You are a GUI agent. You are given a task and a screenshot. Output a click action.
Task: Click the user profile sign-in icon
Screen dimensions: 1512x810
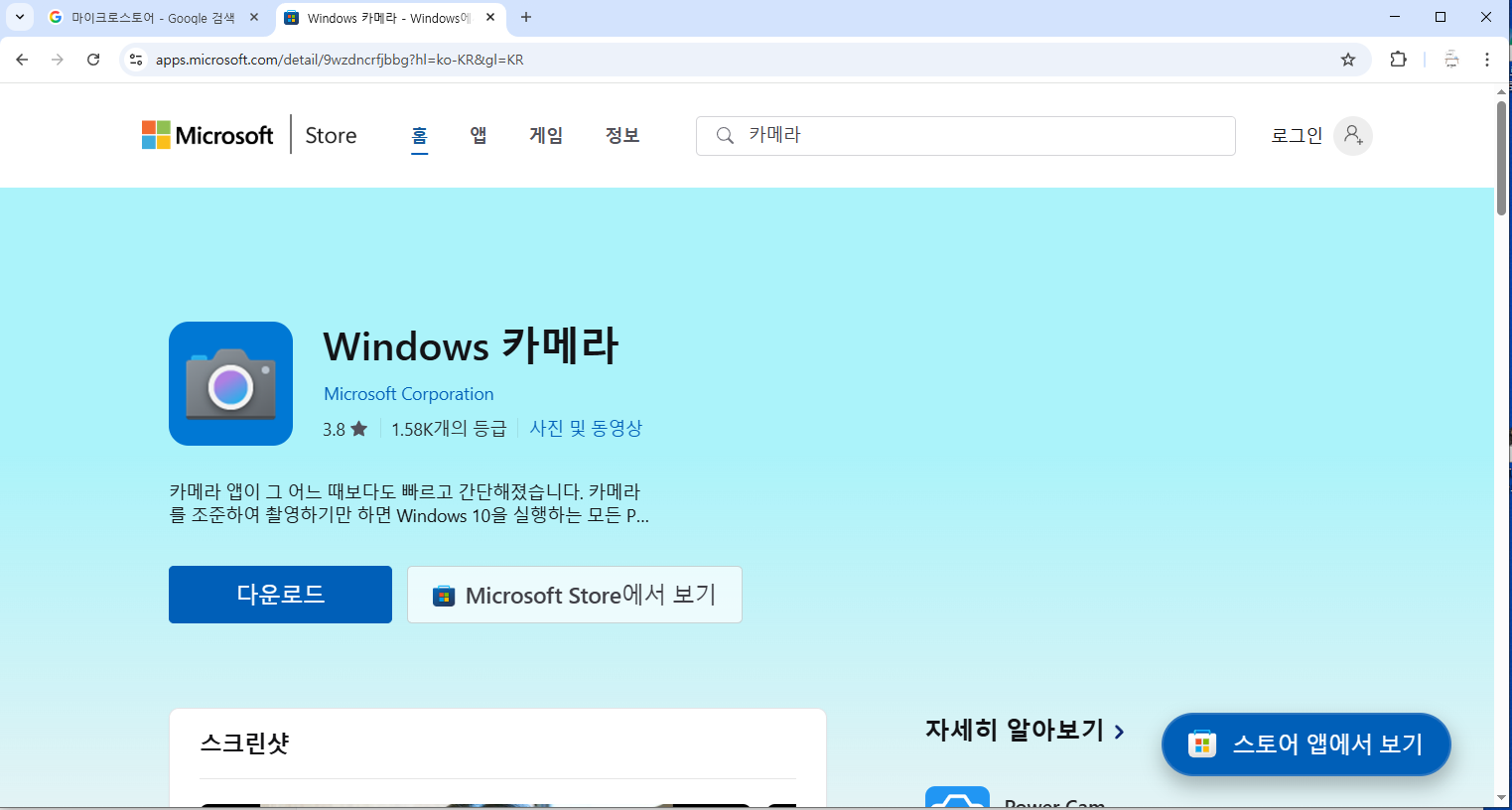(1353, 136)
